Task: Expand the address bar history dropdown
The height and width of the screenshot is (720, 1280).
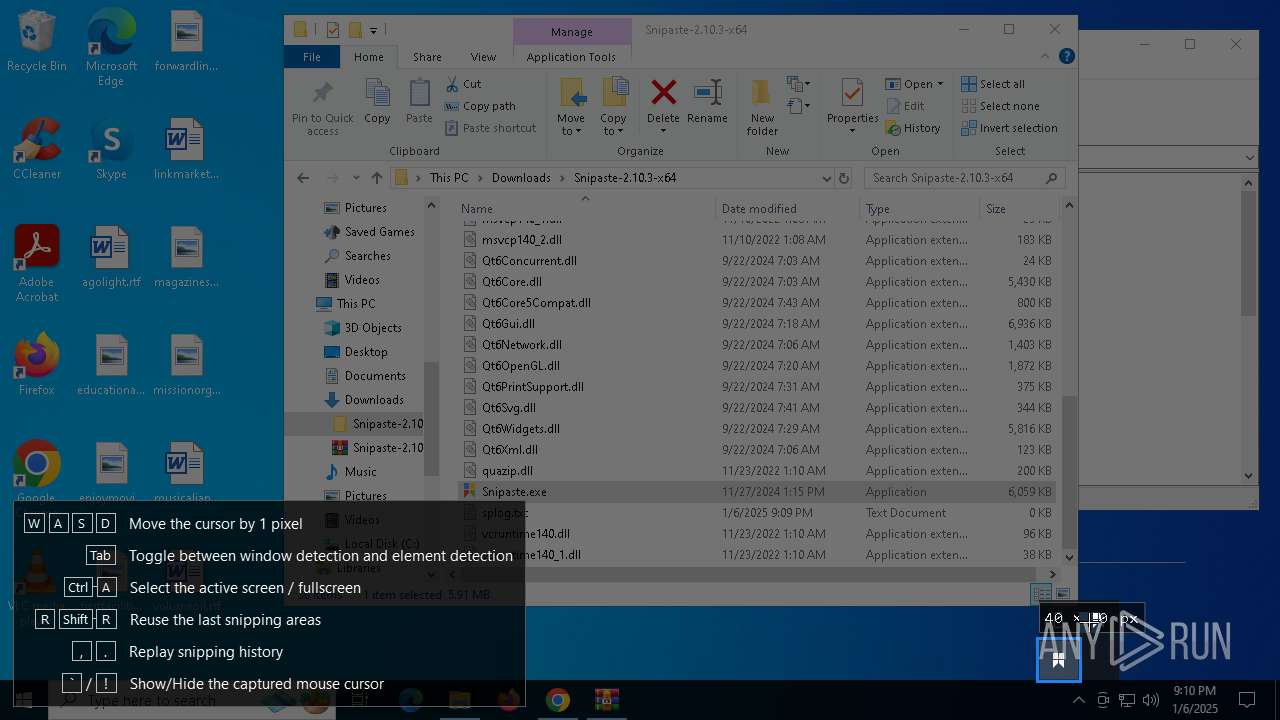Action: coord(826,178)
